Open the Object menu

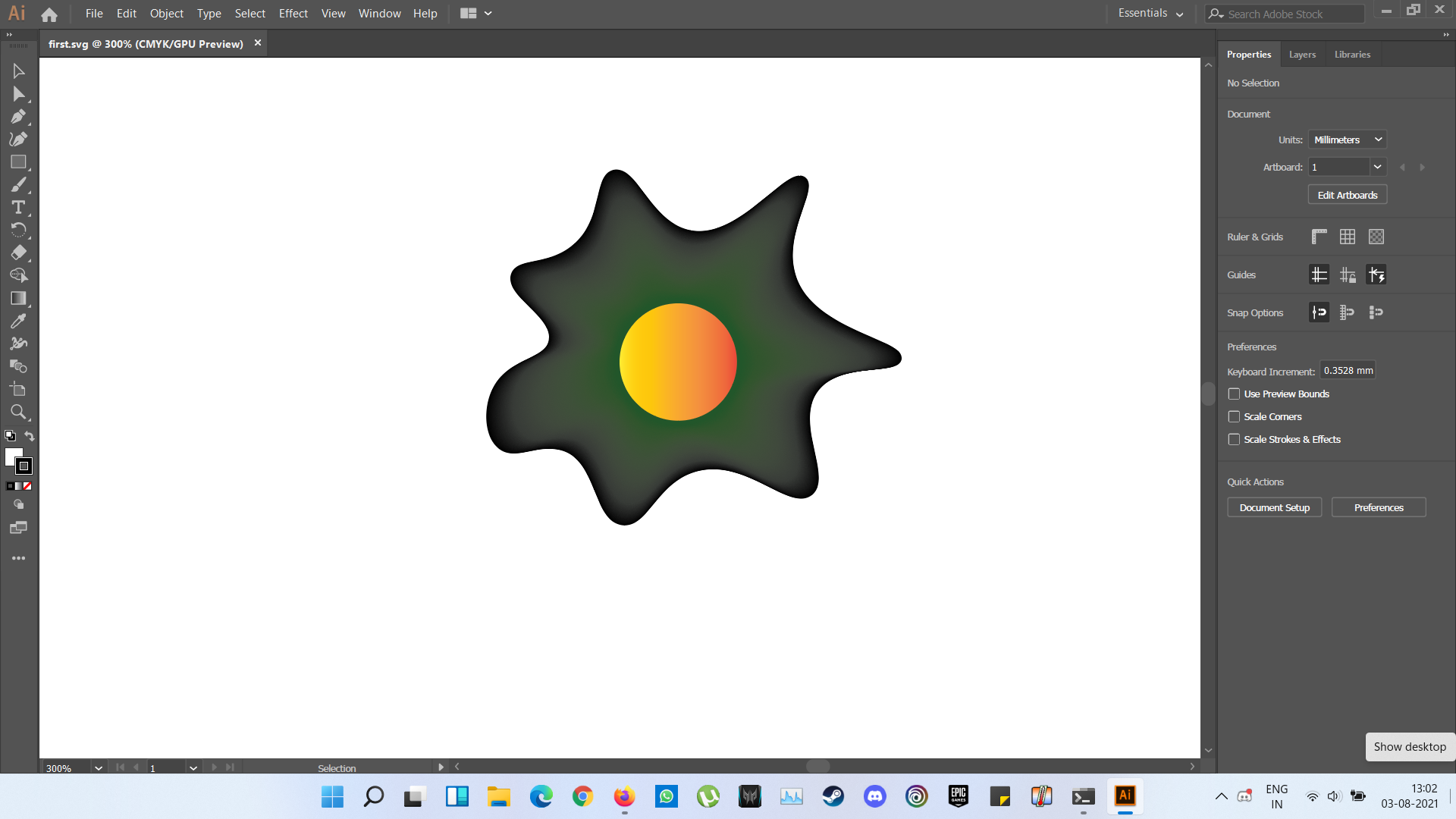[x=167, y=14]
